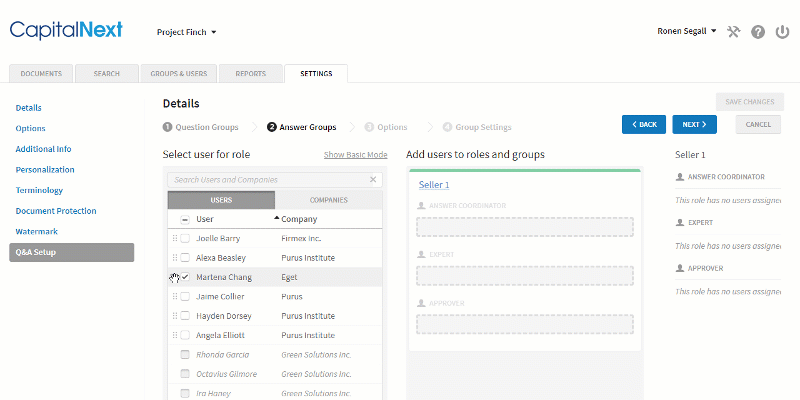
Task: Open Watermark settings
Action: tap(36, 231)
